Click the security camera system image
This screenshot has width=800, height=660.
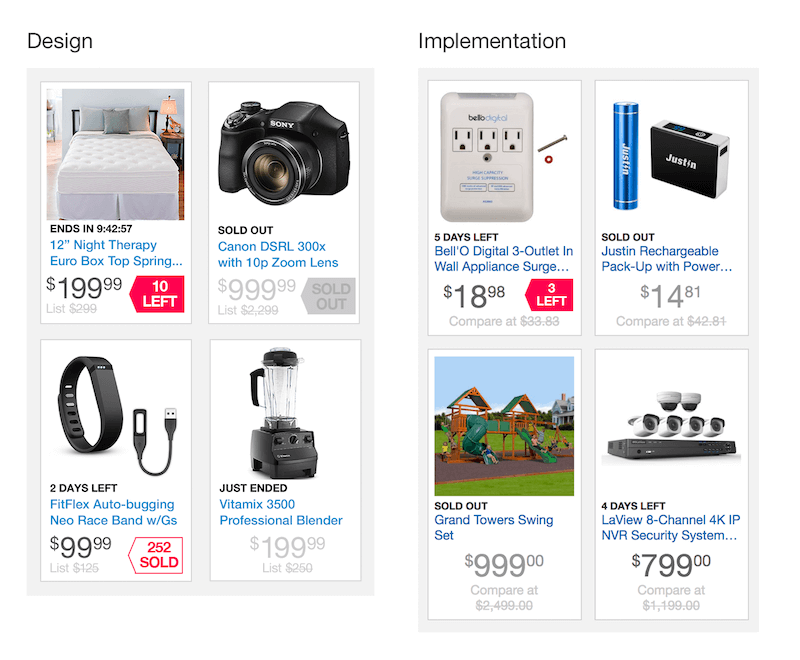(670, 430)
